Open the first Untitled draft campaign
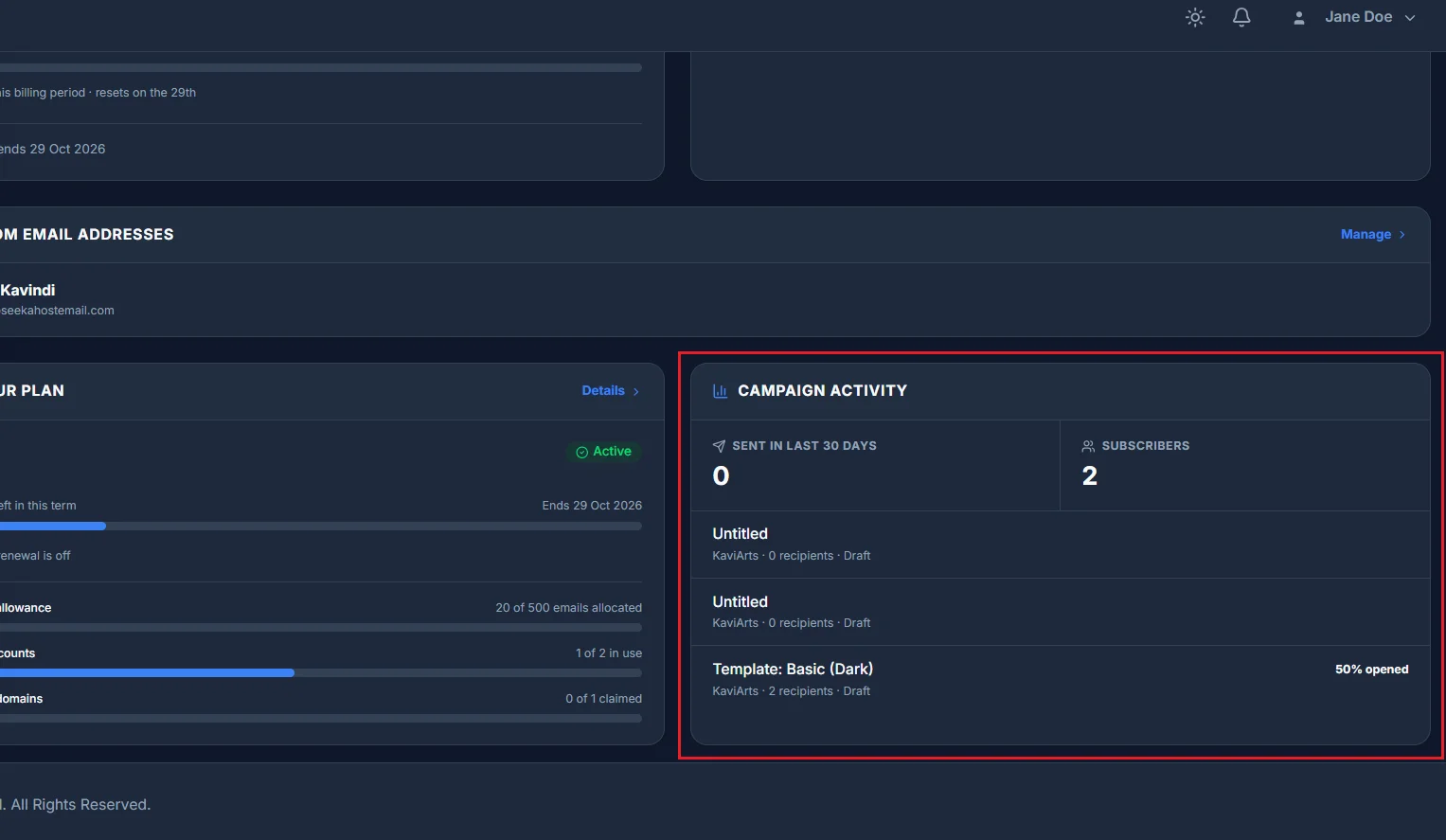1446x840 pixels. [1060, 545]
